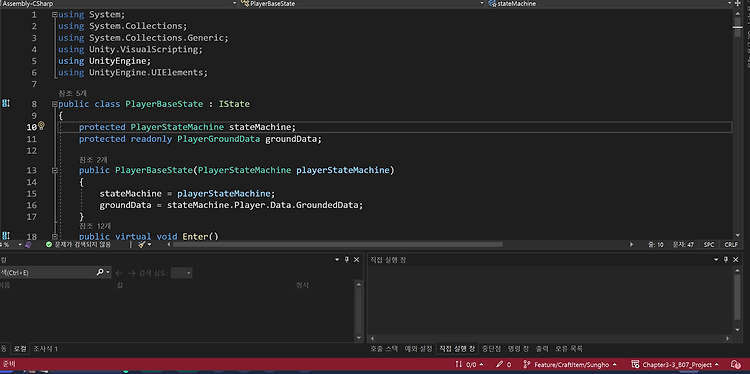Collapse the using directives block at line 1
Screen dimensions: 750x374
coord(55,14)
